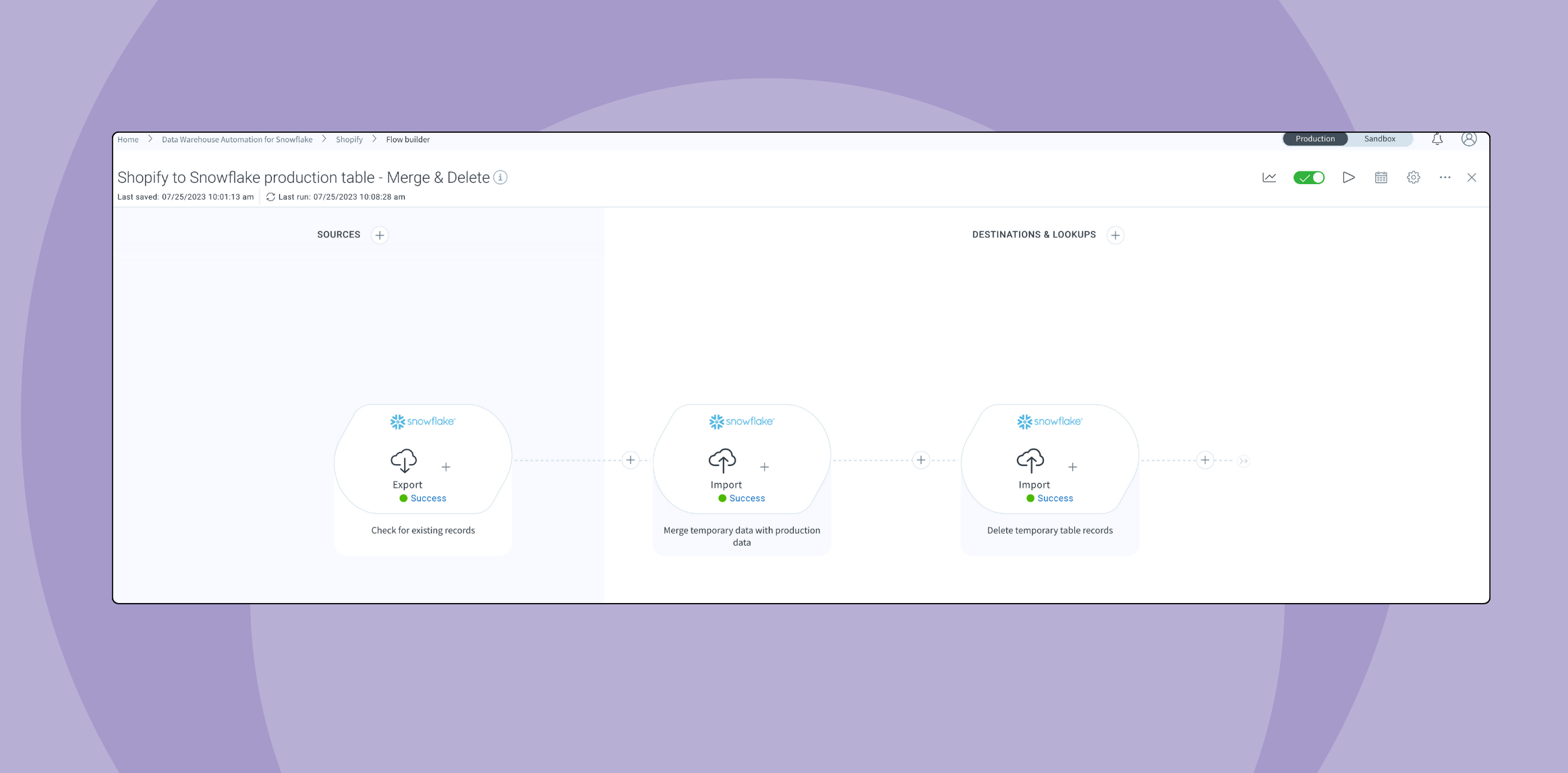Toggle the flow enabled switch off

click(1309, 177)
